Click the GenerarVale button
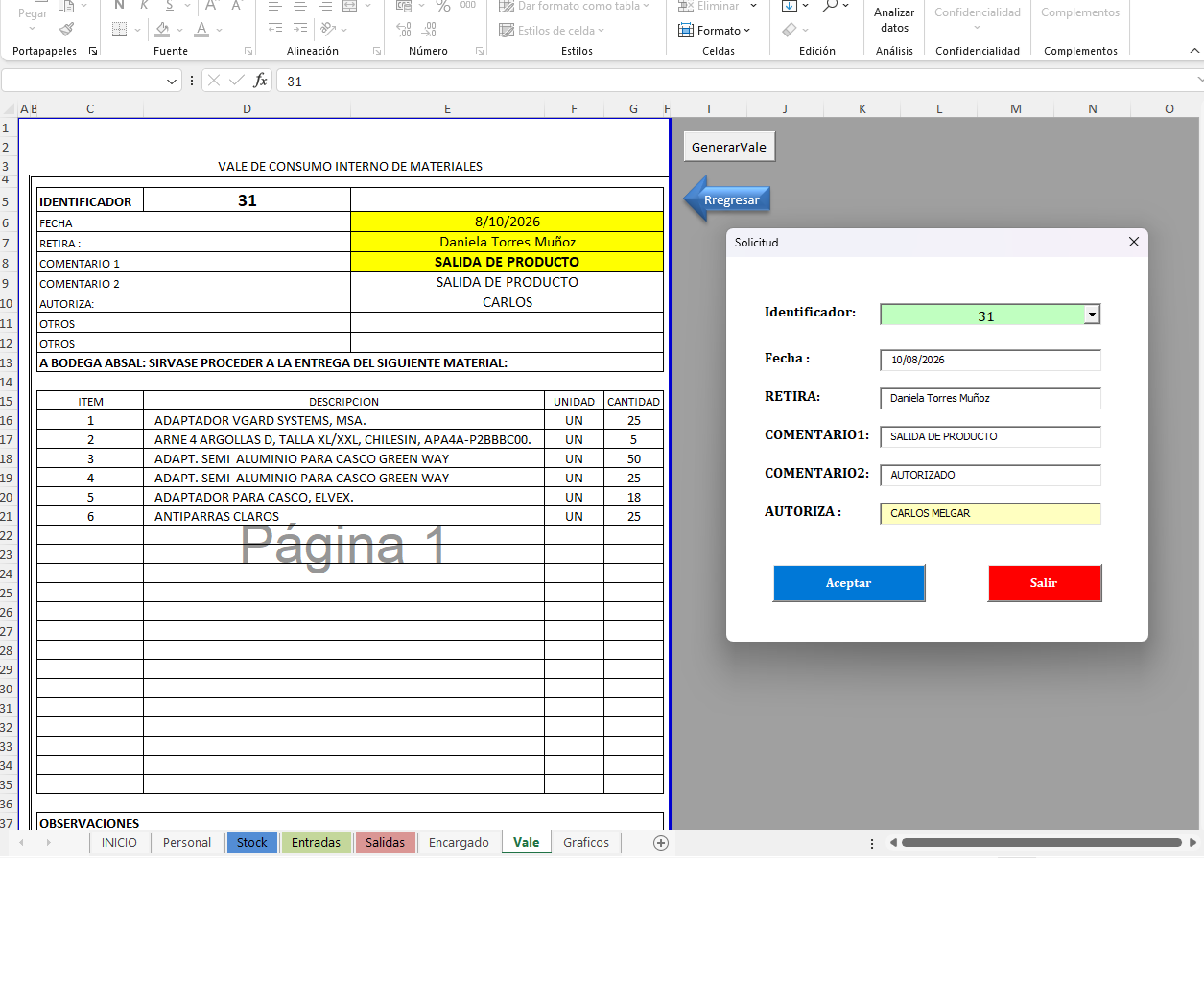Viewport: 1204px width, 982px height. [729, 147]
